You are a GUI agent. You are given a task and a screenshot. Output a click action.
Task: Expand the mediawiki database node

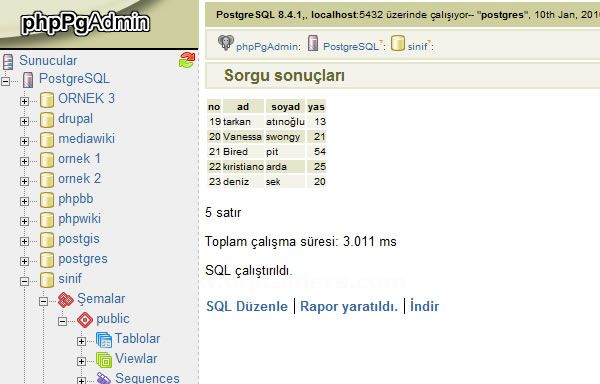pyautogui.click(x=24, y=141)
